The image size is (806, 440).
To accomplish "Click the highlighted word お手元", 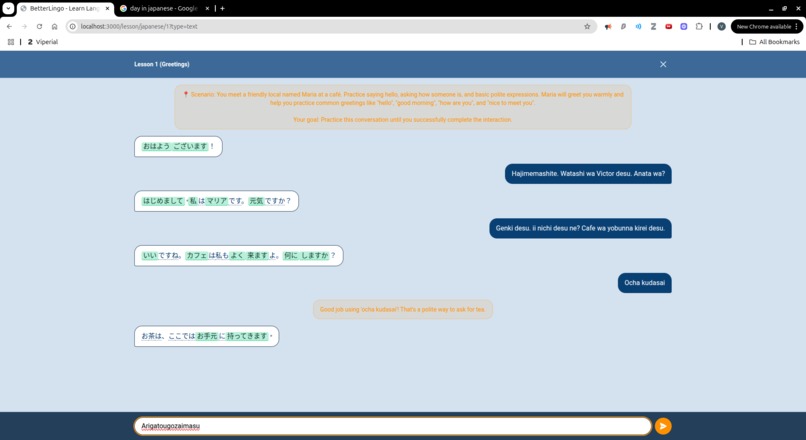I will [x=207, y=336].
